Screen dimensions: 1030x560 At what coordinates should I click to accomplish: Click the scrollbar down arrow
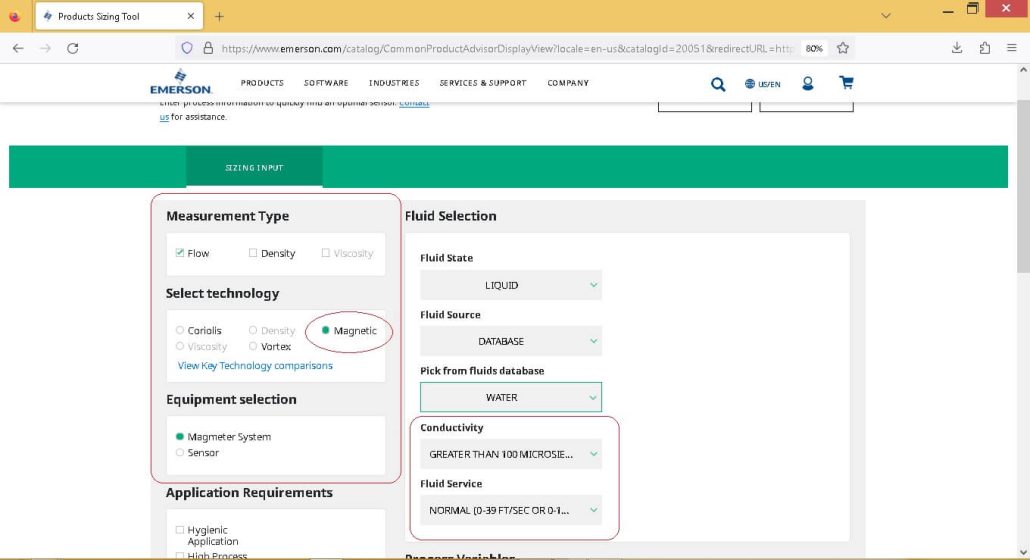tap(1023, 552)
